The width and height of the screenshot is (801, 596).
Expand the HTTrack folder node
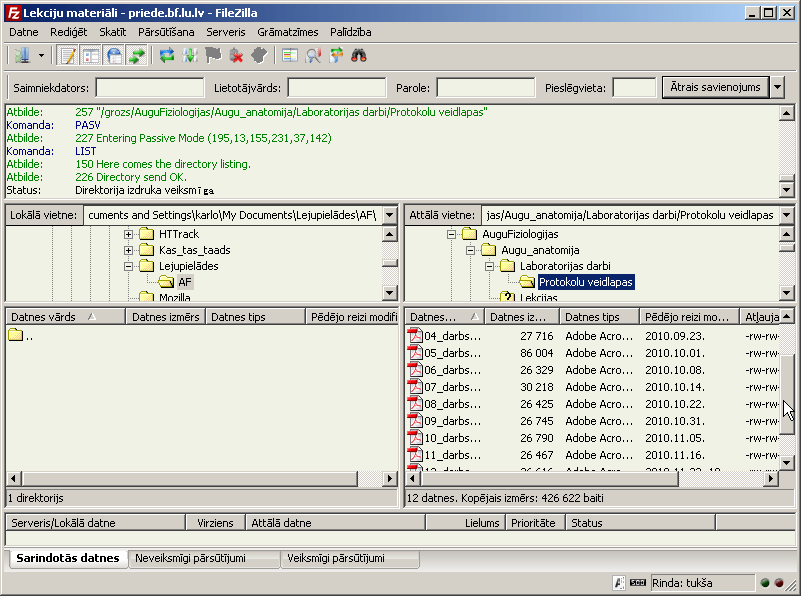(x=128, y=234)
